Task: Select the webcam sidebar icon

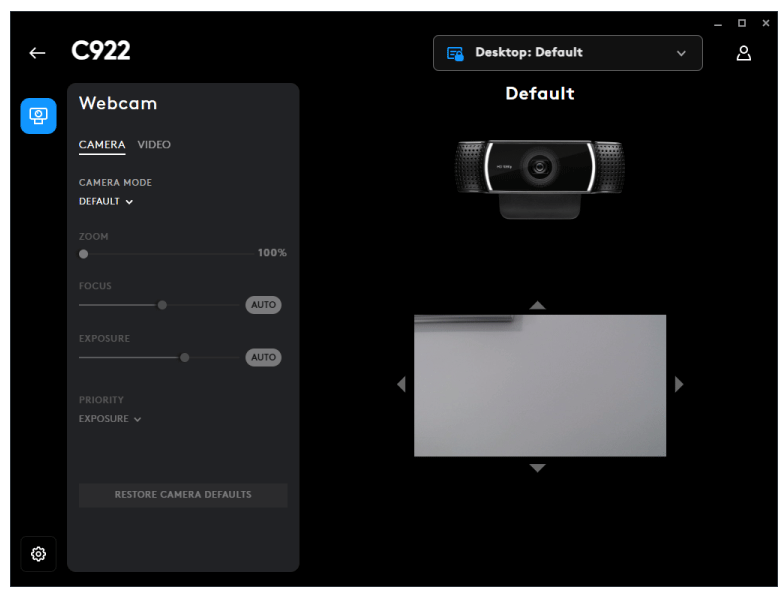Action: click(38, 116)
